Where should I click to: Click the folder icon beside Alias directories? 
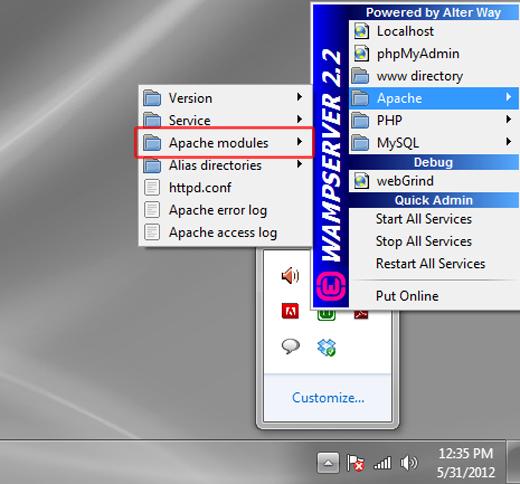pyautogui.click(x=152, y=165)
